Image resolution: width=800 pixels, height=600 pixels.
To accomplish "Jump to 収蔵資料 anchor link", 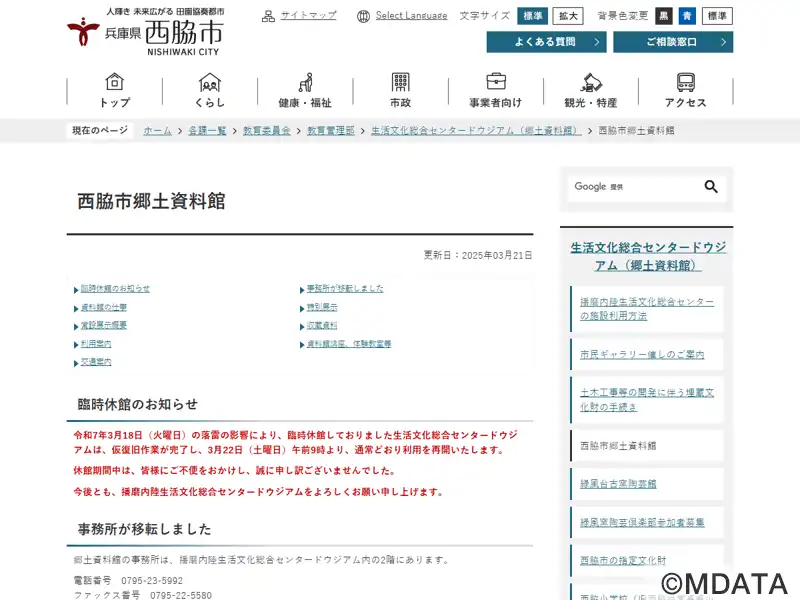I will [322, 326].
